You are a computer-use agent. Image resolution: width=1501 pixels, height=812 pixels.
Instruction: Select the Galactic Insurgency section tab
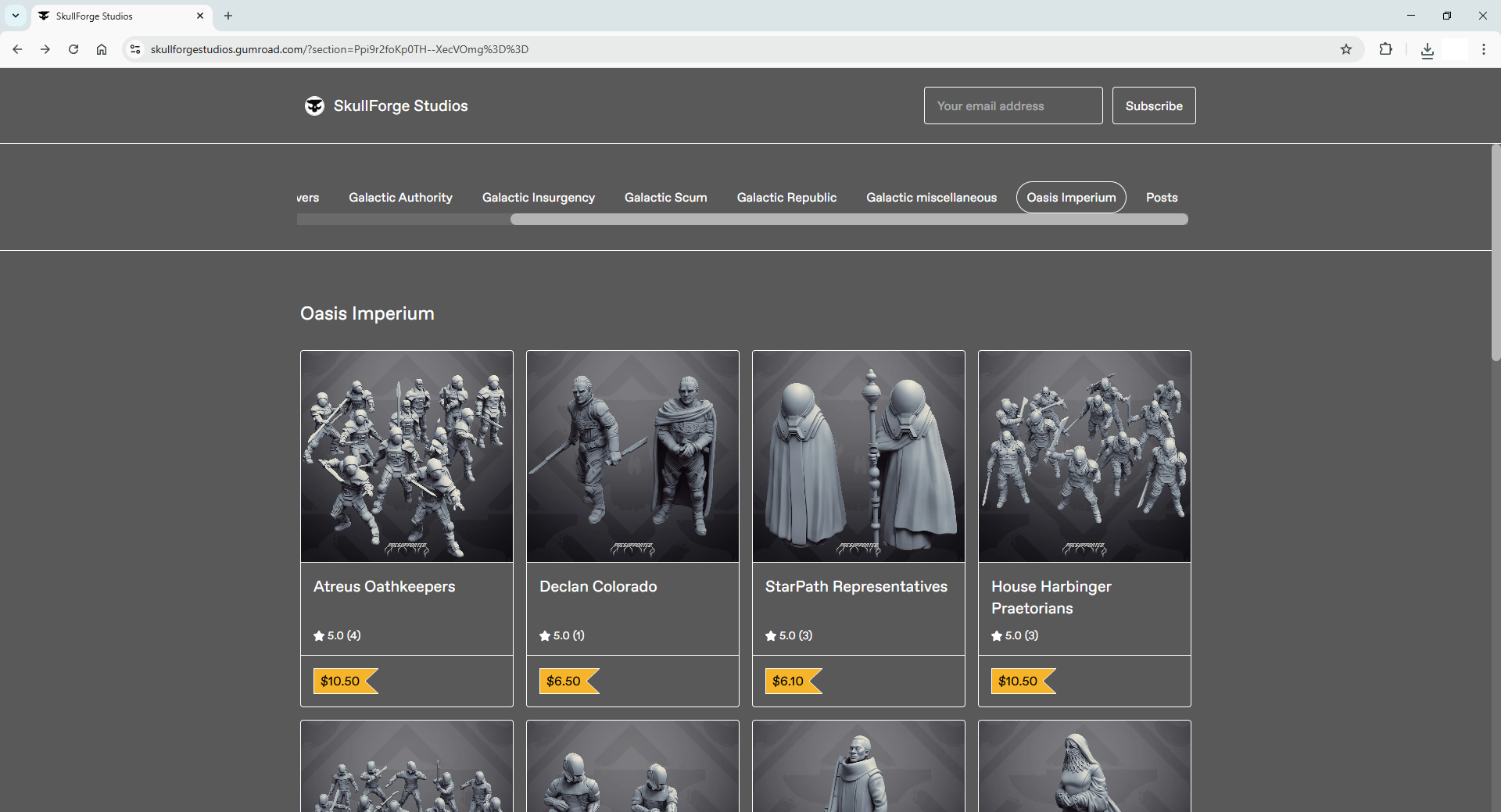coord(539,198)
